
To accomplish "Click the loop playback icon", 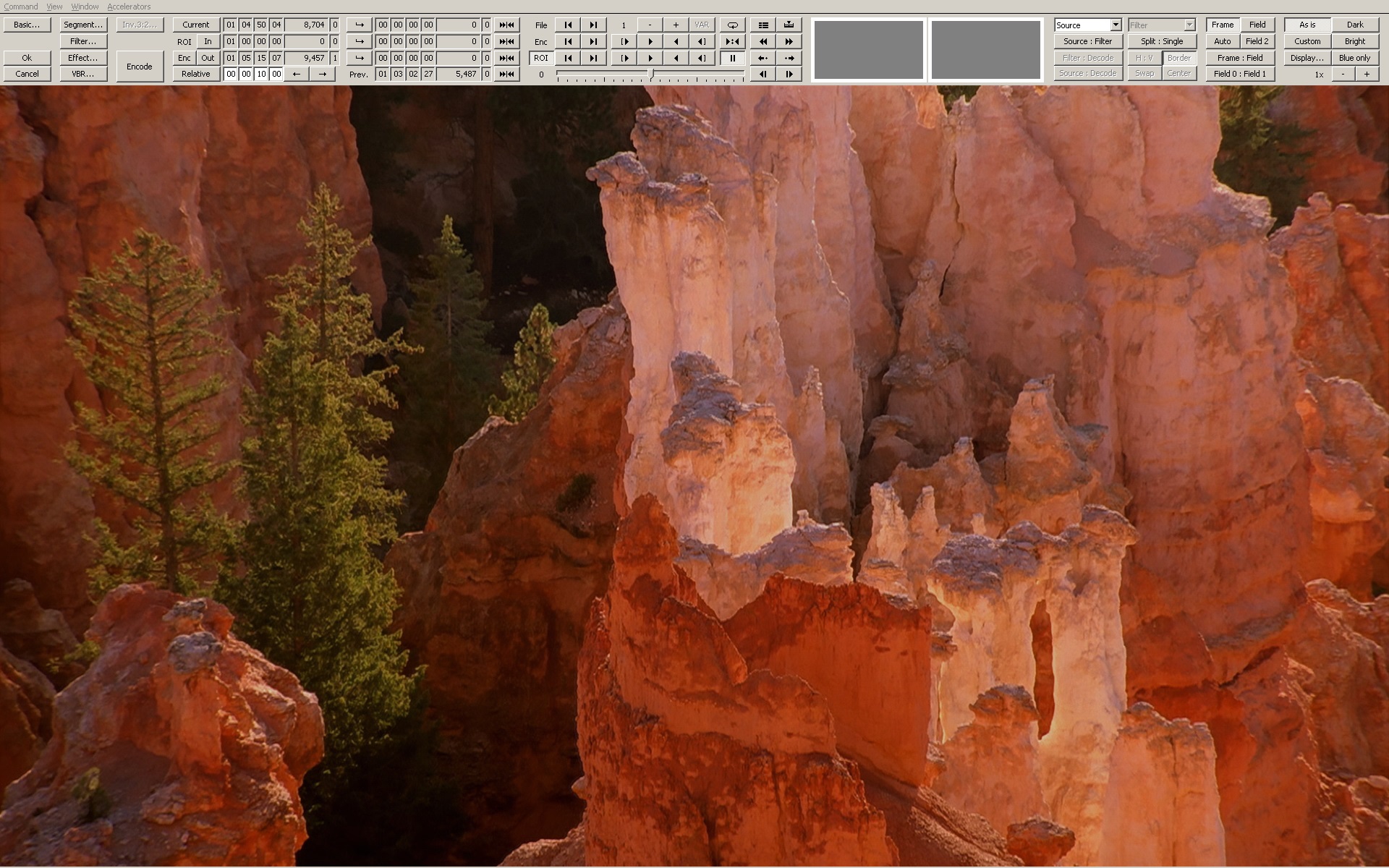I will point(732,25).
